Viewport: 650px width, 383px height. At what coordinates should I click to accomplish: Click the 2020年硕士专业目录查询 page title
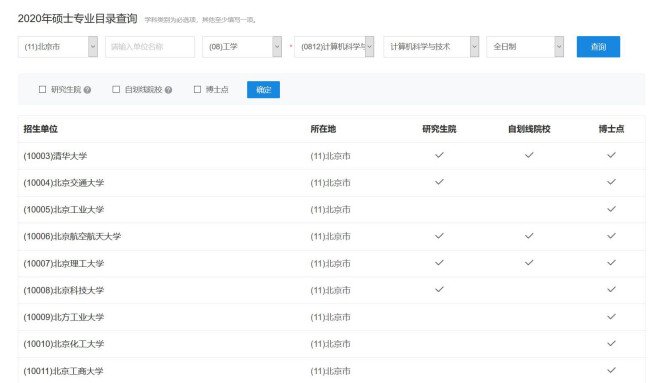coord(78,19)
